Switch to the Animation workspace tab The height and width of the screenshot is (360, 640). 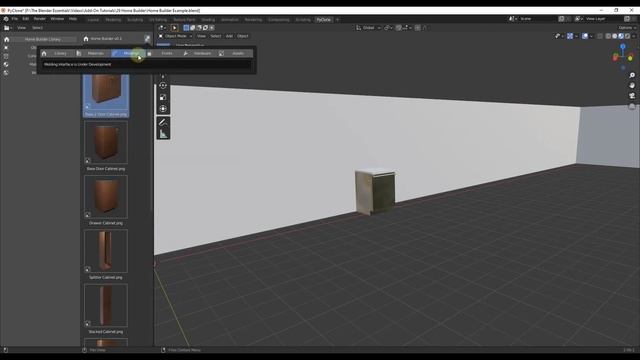[x=229, y=20]
